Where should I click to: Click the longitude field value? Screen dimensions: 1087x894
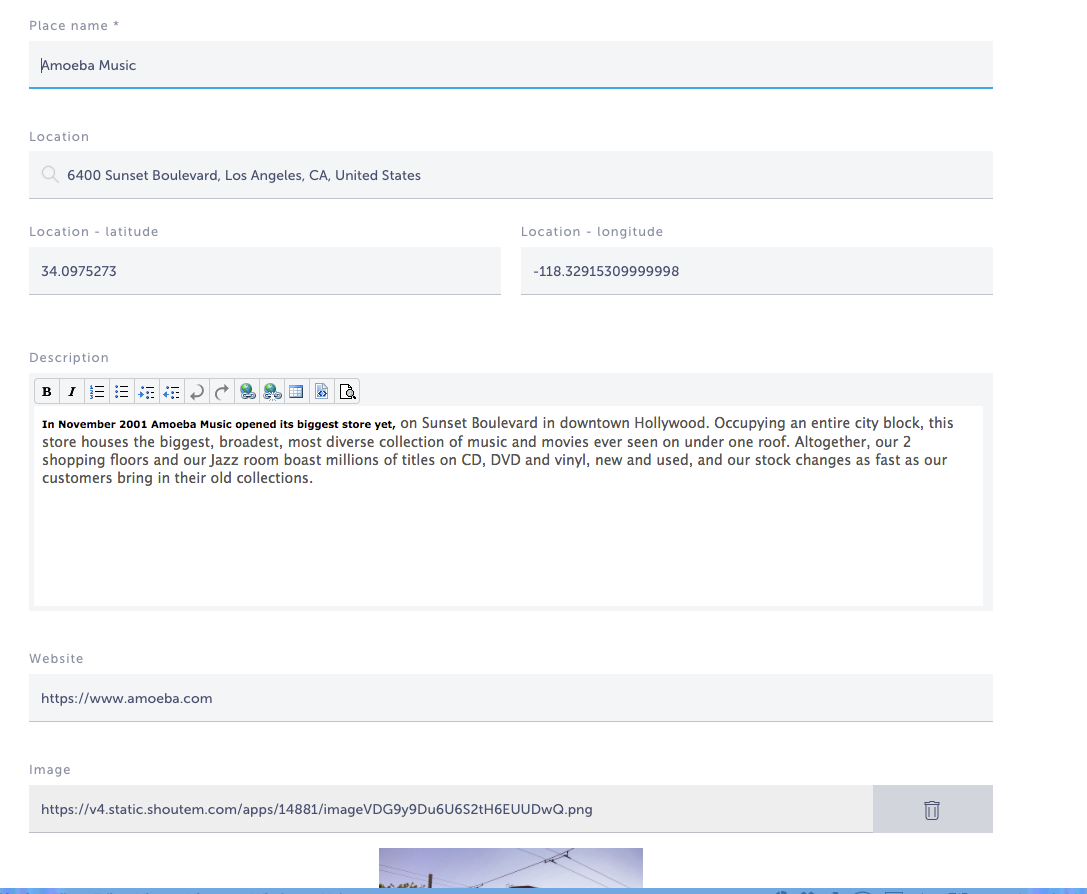pyautogui.click(x=757, y=271)
